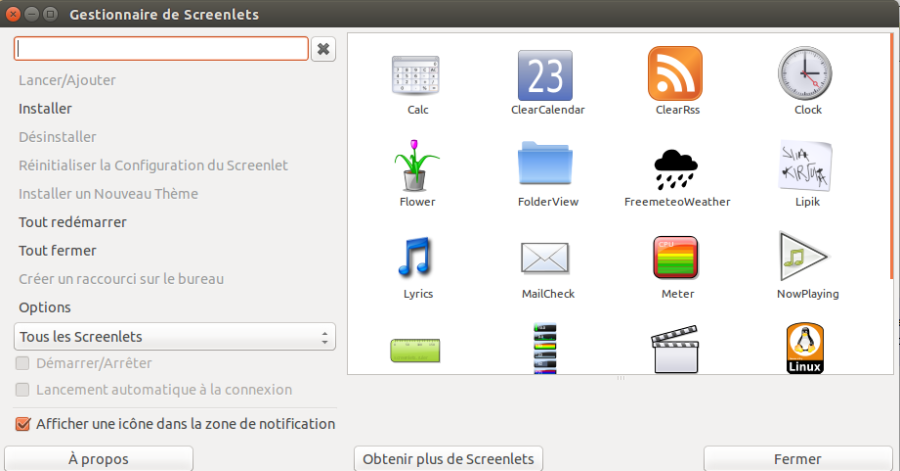Select the ClearCalendar screenlet icon

pyautogui.click(x=545, y=75)
